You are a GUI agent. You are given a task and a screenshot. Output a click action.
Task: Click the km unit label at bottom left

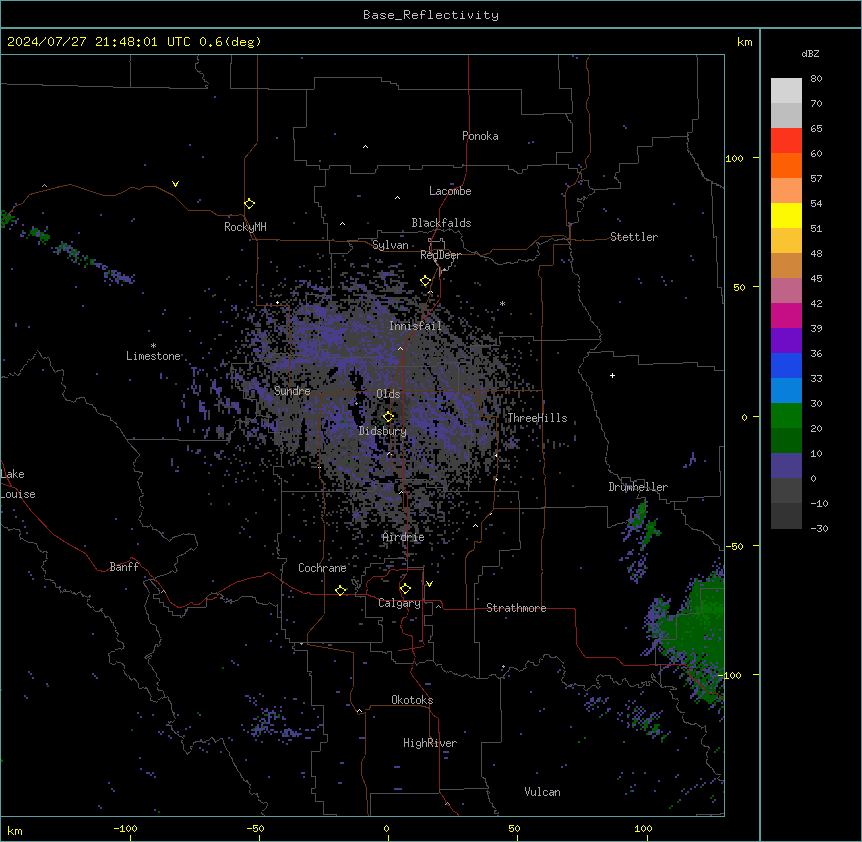15,831
